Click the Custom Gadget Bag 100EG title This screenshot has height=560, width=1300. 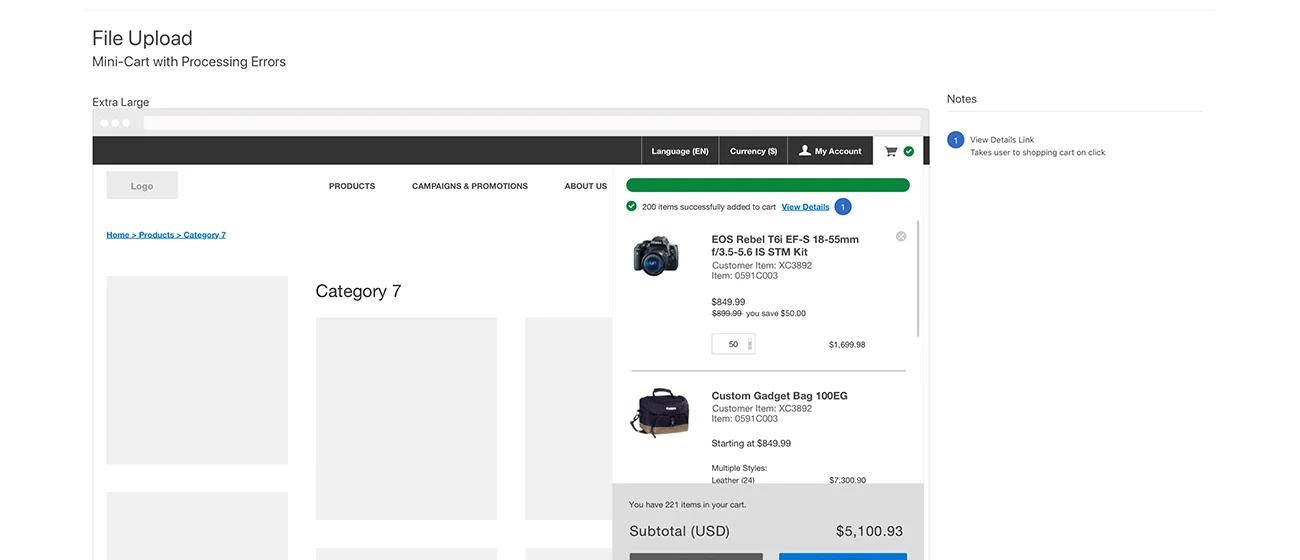pyautogui.click(x=780, y=396)
